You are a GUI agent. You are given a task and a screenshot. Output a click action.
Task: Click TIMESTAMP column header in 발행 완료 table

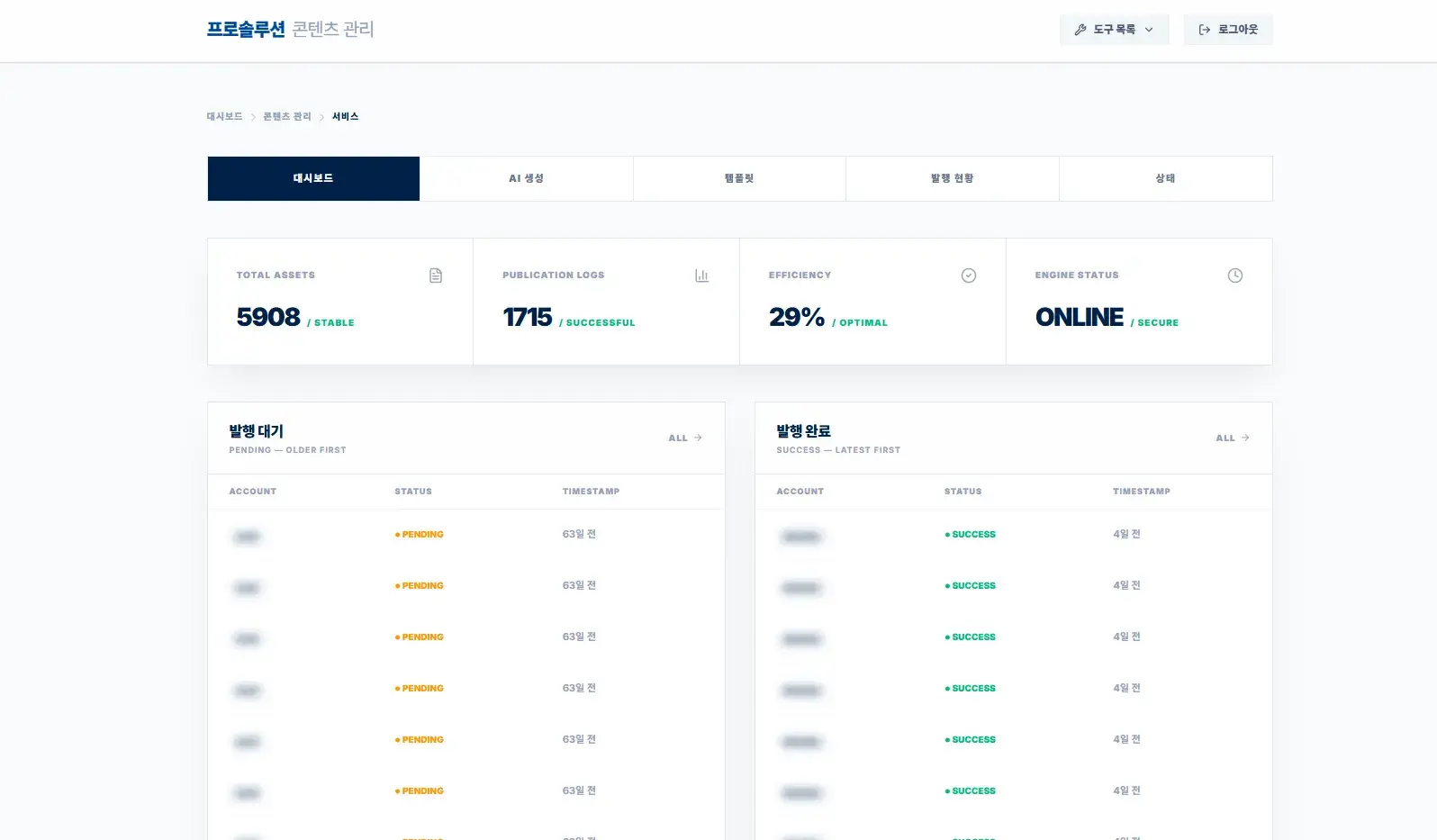(1142, 492)
